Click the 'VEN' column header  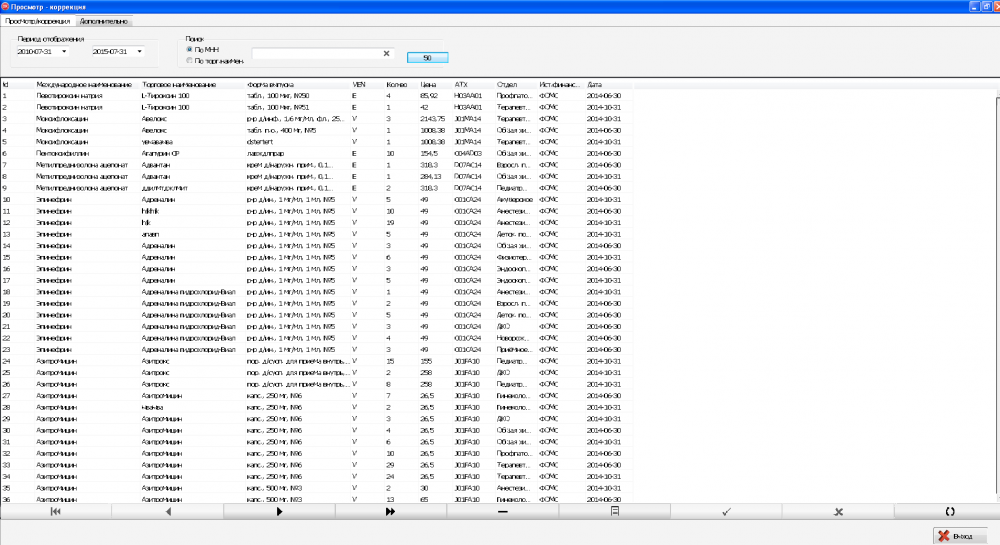tap(358, 84)
